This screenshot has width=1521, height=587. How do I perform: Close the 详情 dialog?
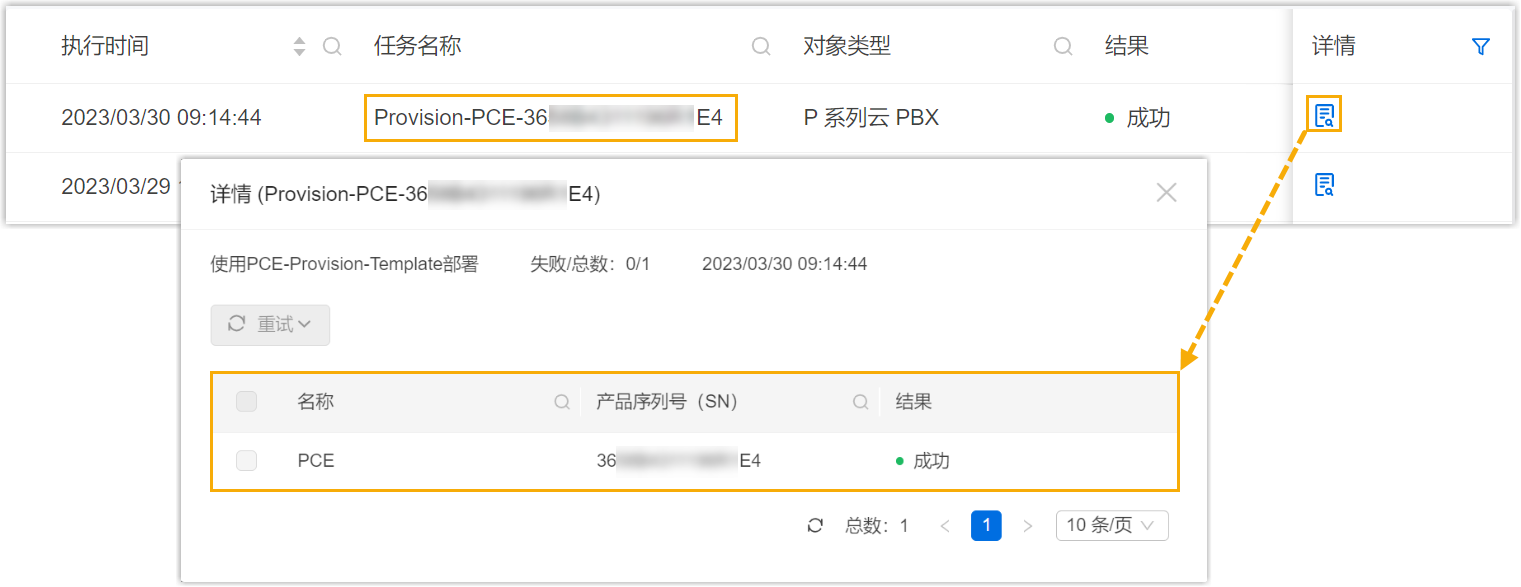1166,193
